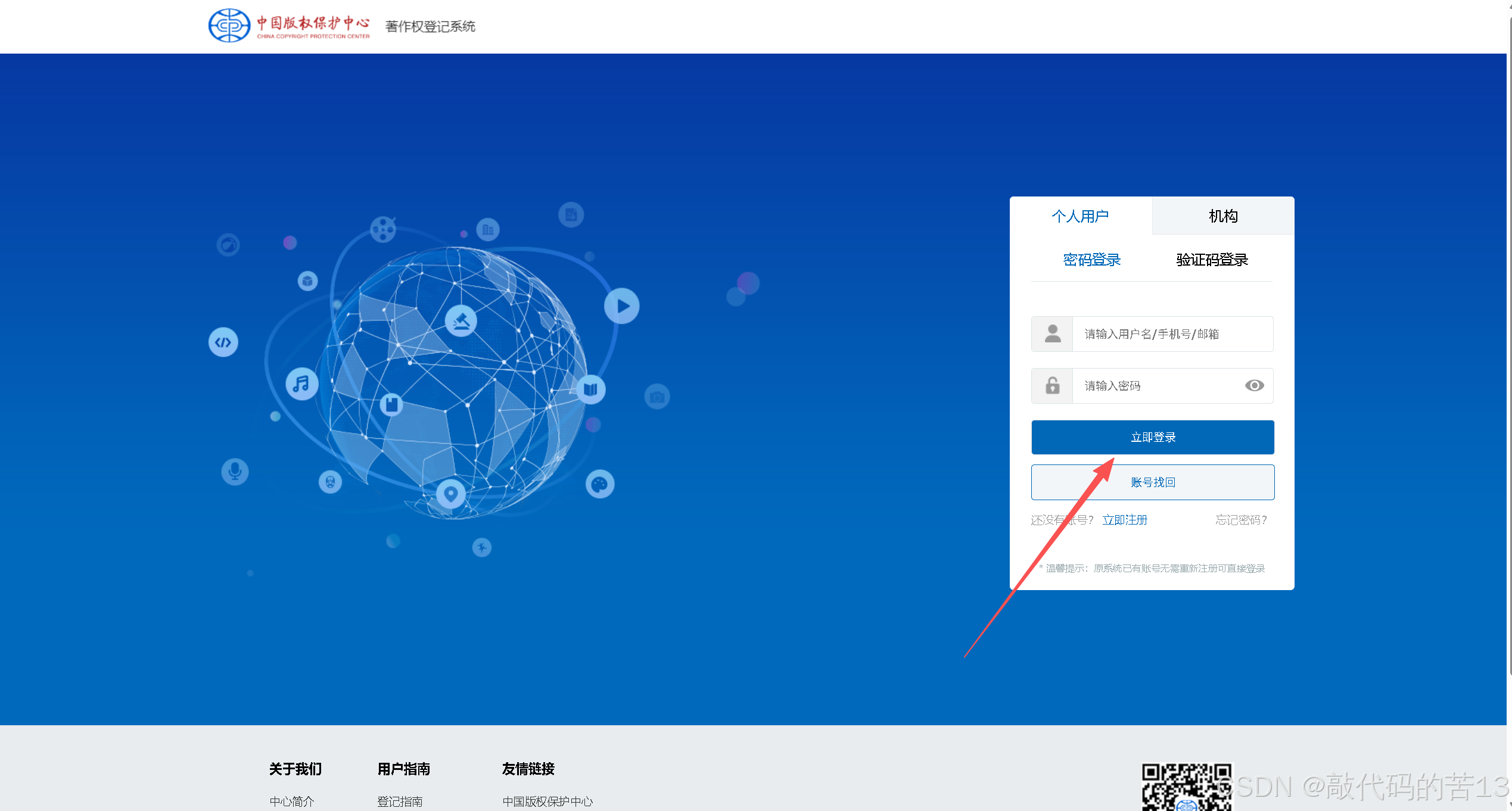This screenshot has width=1512, height=811.
Task: Click the gavel icon on the globe
Action: tap(461, 322)
